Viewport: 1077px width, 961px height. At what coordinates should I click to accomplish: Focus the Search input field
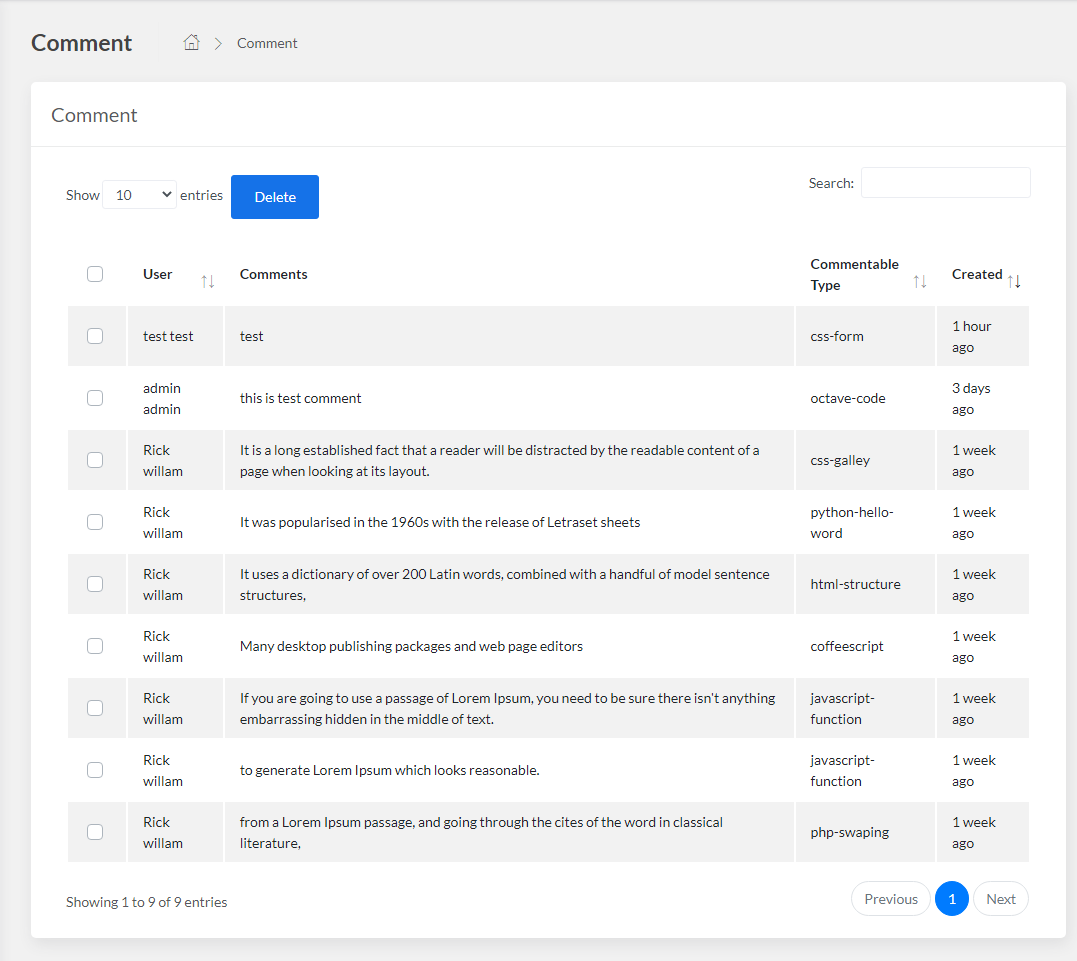(x=946, y=183)
